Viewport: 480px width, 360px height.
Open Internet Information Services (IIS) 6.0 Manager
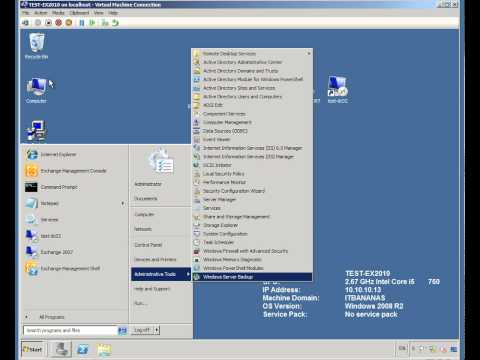252,148
